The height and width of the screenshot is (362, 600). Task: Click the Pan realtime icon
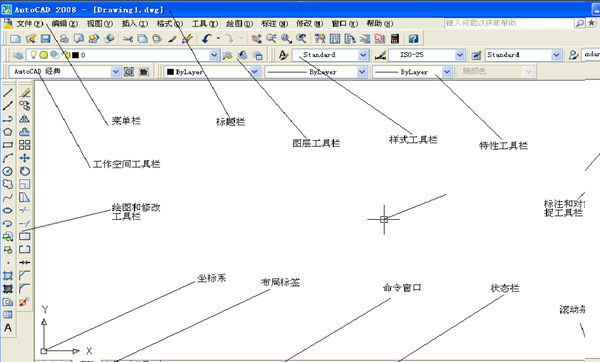point(257,39)
